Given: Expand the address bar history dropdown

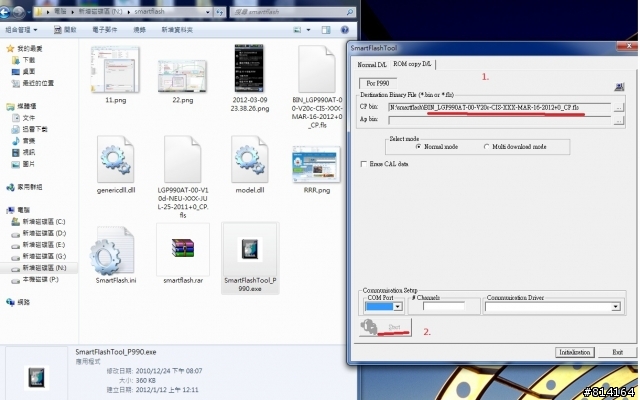Looking at the screenshot, I should click(208, 12).
